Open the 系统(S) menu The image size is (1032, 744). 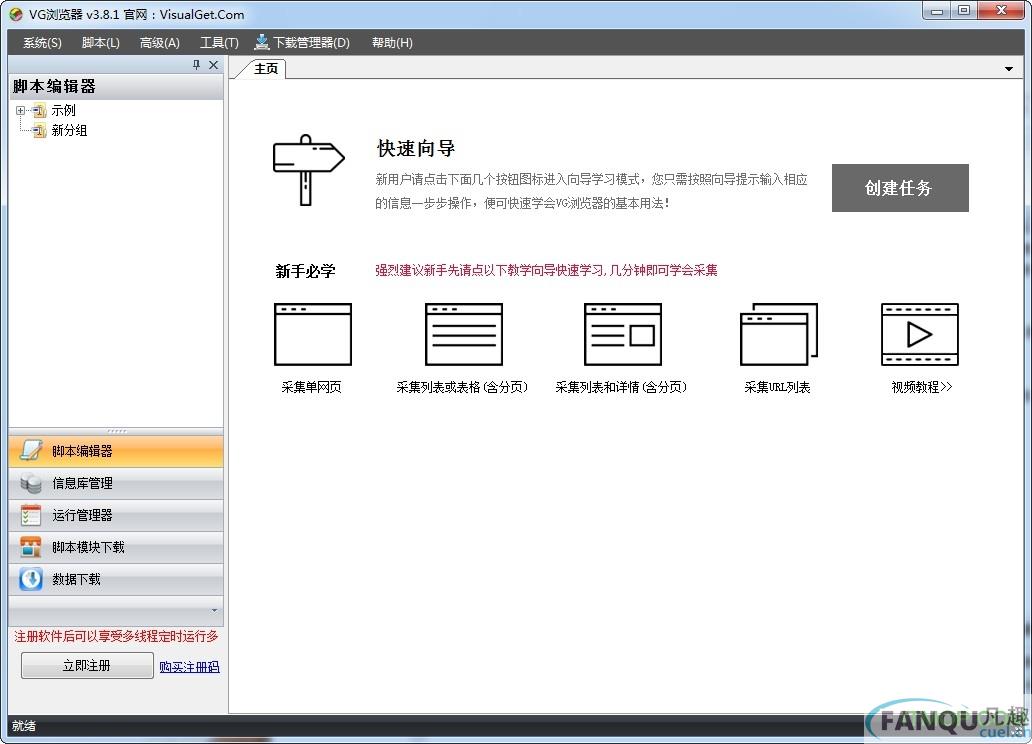coord(42,43)
